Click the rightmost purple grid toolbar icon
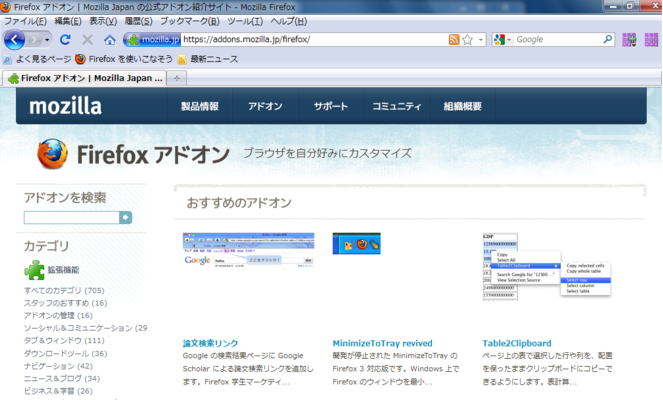This screenshot has width=663, height=400. 651,40
